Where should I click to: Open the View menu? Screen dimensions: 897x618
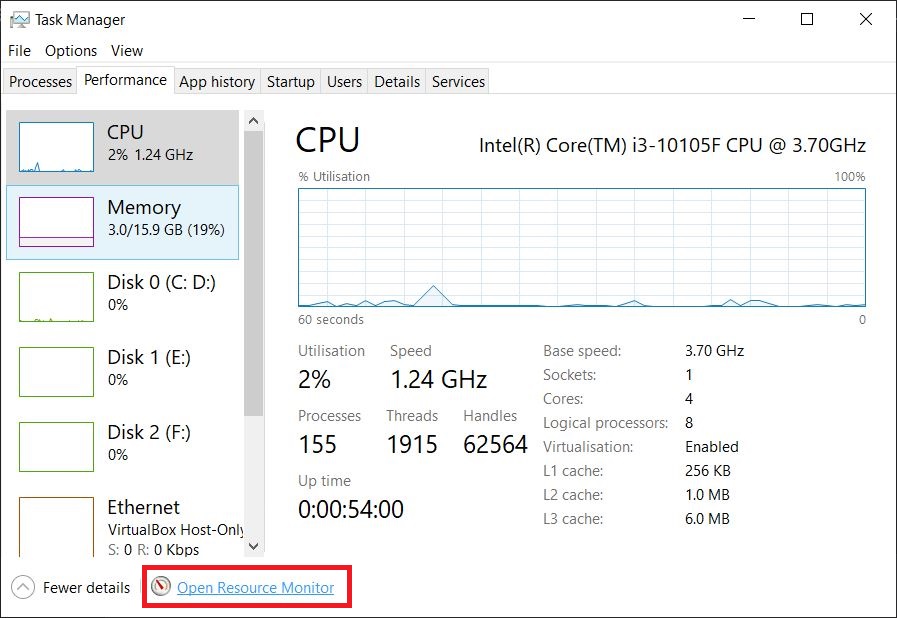click(x=127, y=50)
